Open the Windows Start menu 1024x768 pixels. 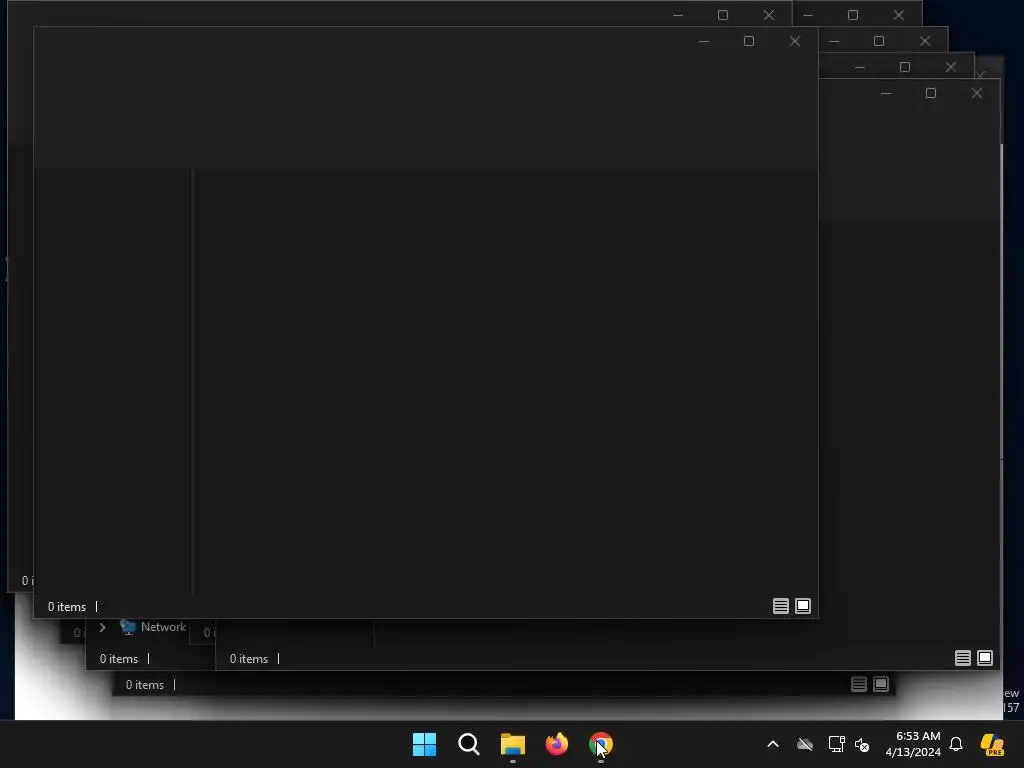coord(424,744)
